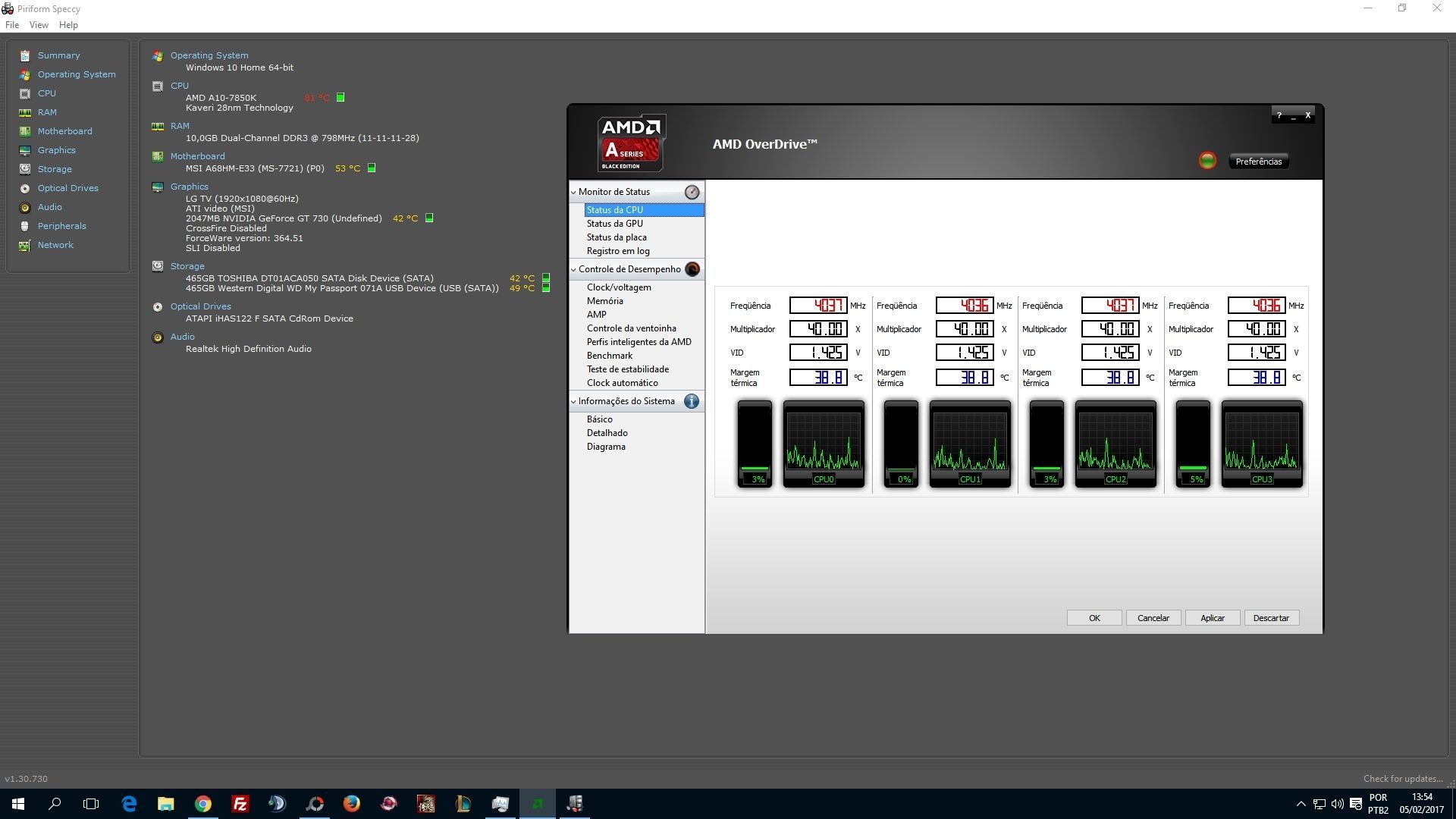
Task: Click the OK button in OverDrive
Action: coord(1094,618)
